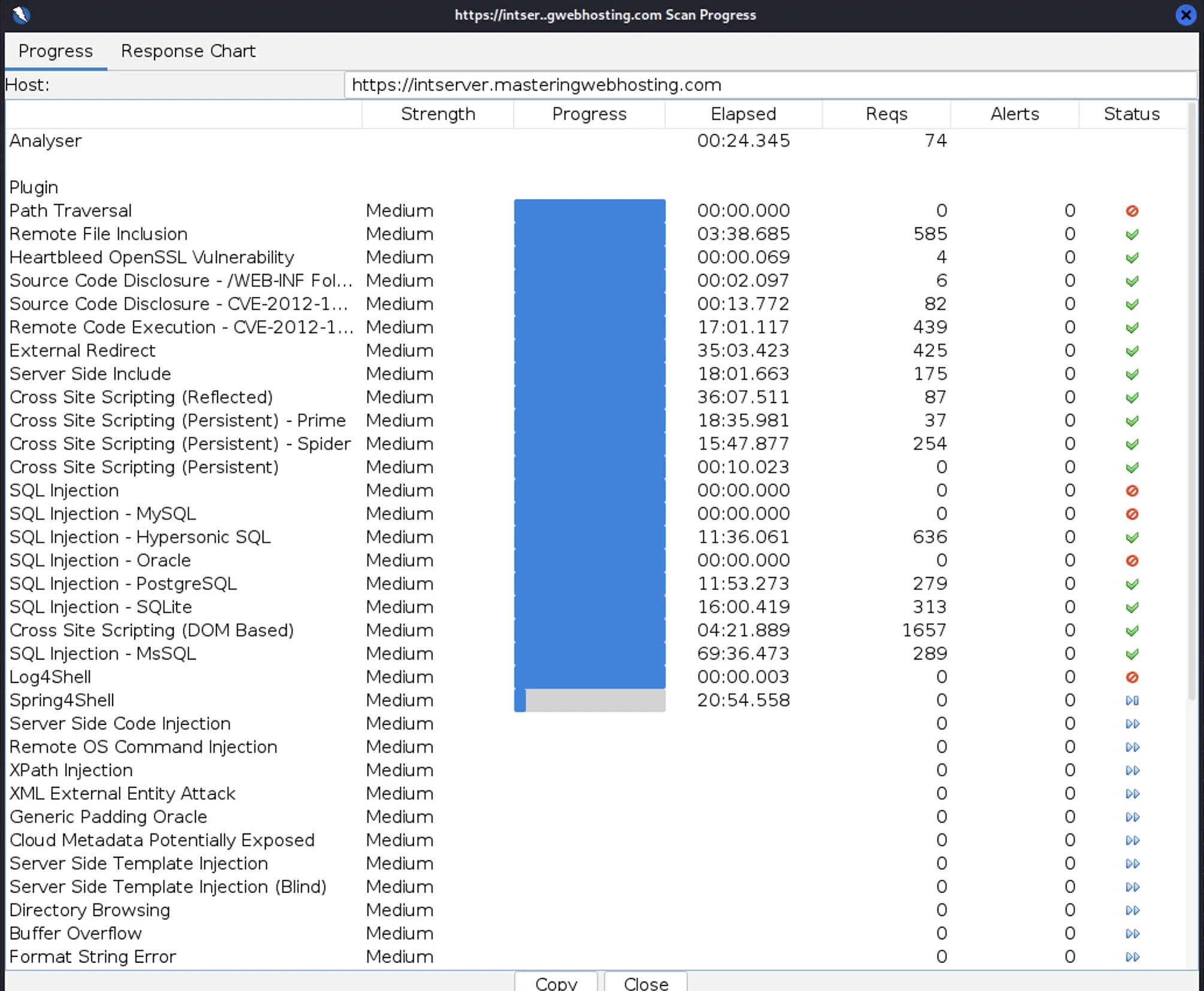Switch to the Response Chart tab
The height and width of the screenshot is (991, 1204).
coord(188,51)
